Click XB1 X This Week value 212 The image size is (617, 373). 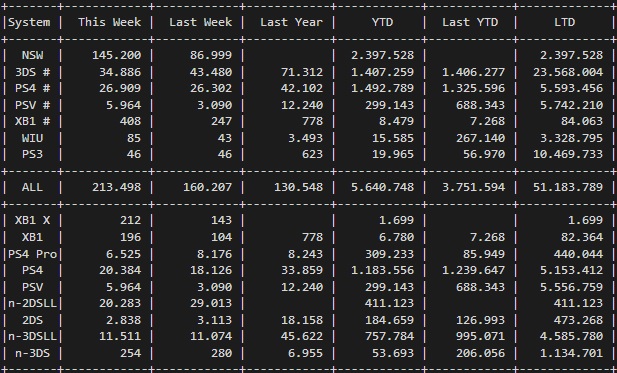click(131, 220)
